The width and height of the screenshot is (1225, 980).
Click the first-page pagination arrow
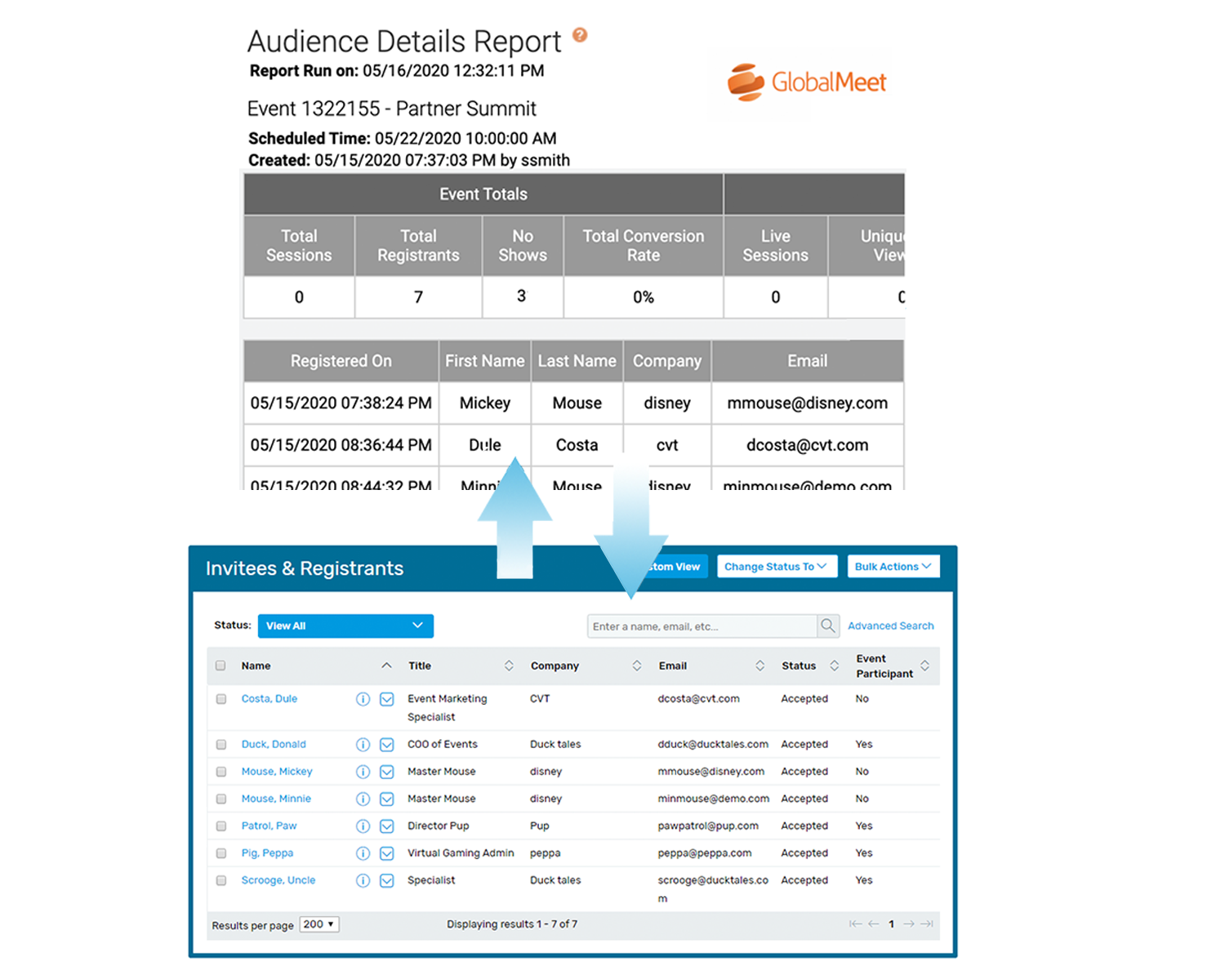tap(856, 924)
